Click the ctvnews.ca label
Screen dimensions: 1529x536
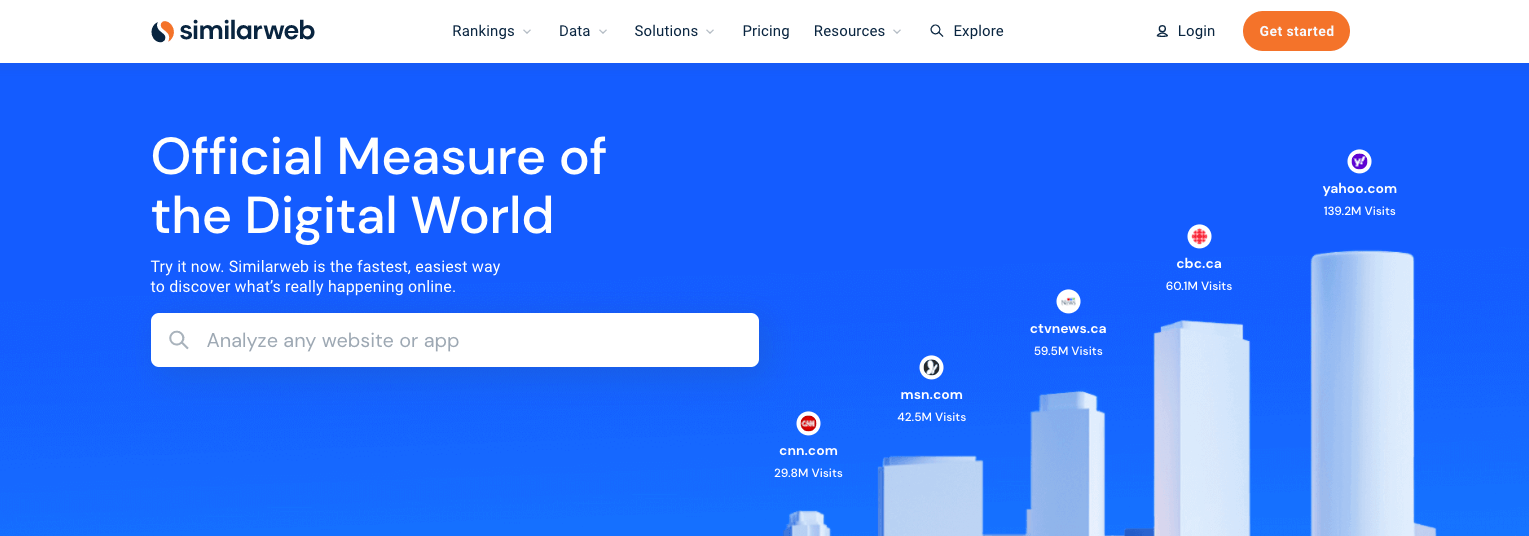[x=1068, y=328]
